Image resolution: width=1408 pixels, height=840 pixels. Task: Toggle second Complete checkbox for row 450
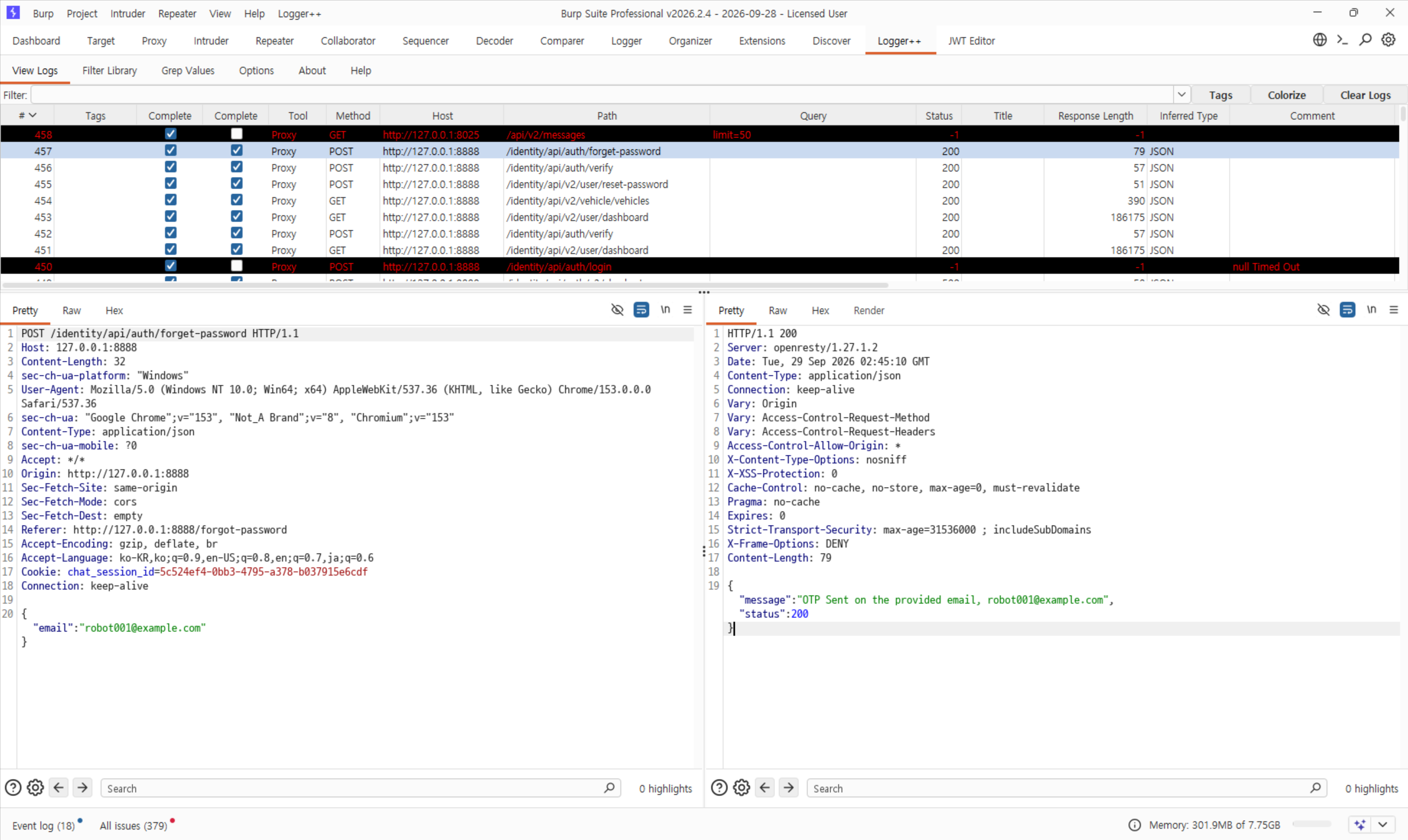237,266
